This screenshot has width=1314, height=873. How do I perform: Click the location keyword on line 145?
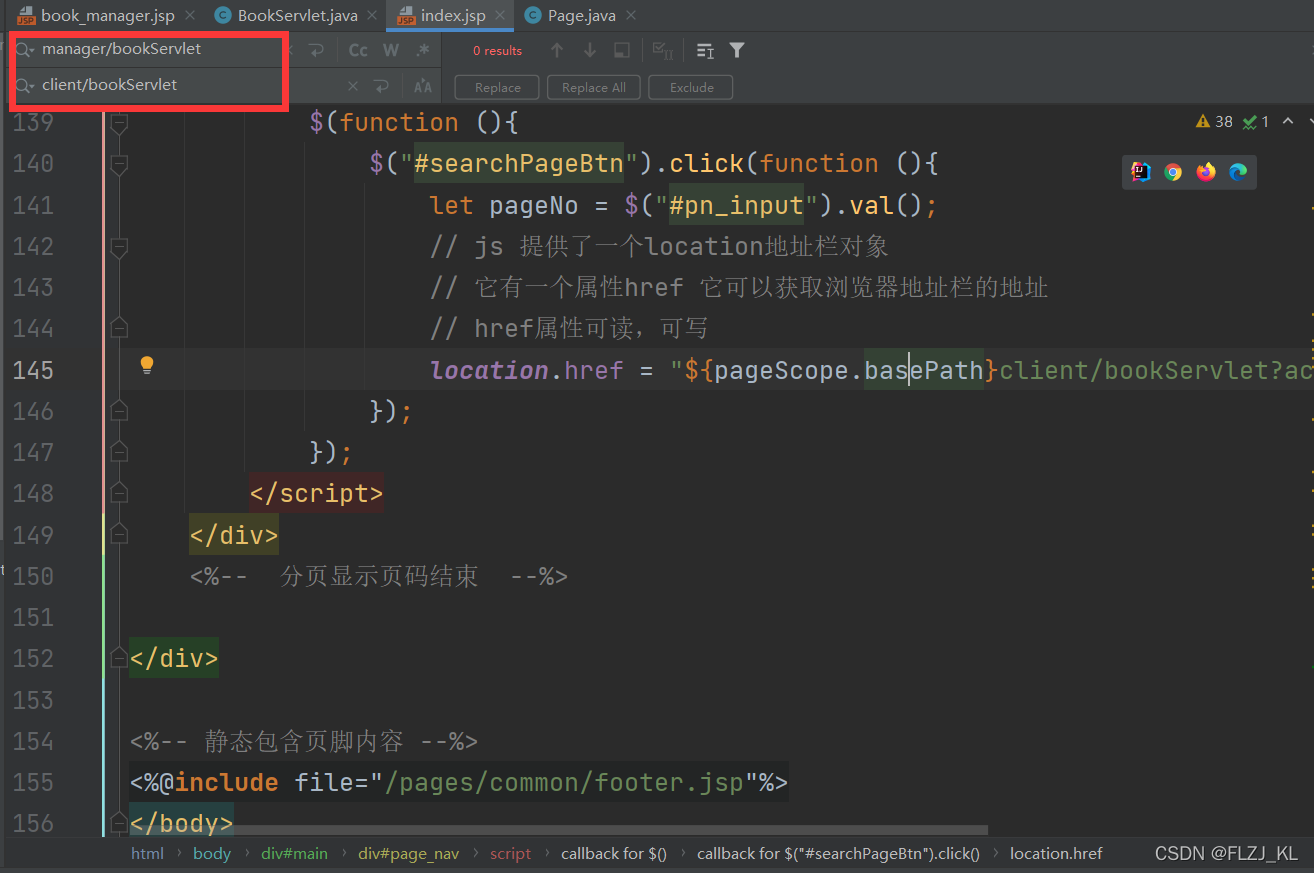click(x=489, y=370)
